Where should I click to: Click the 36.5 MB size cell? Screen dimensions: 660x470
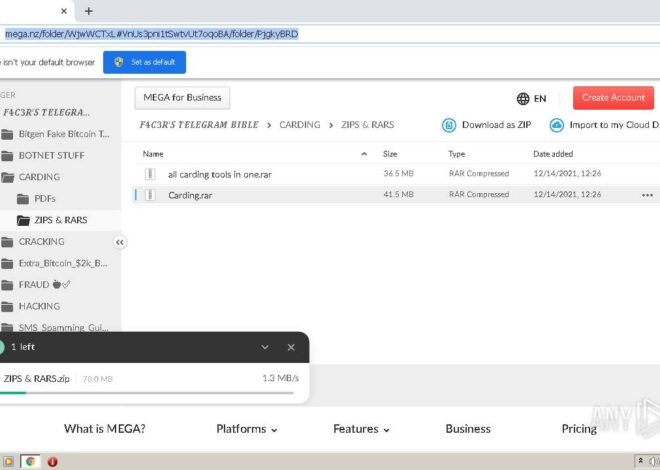398,173
